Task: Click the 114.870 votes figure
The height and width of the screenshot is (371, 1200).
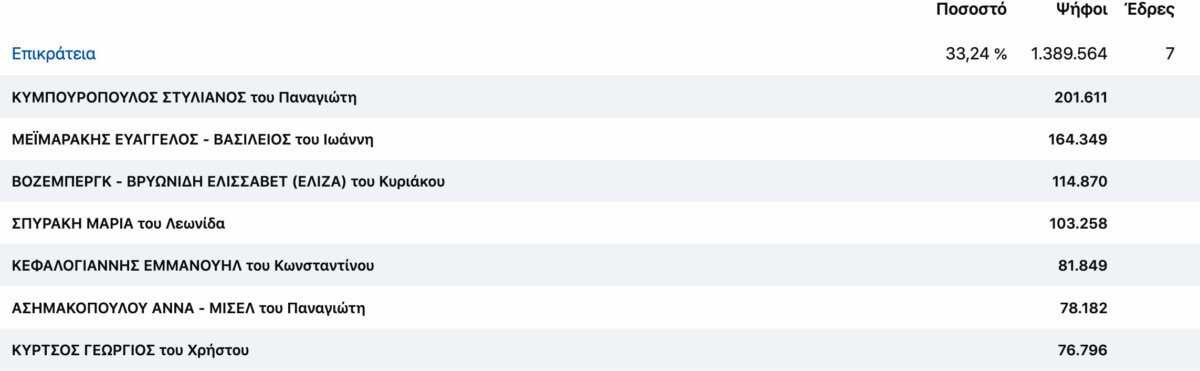Action: 1080,181
